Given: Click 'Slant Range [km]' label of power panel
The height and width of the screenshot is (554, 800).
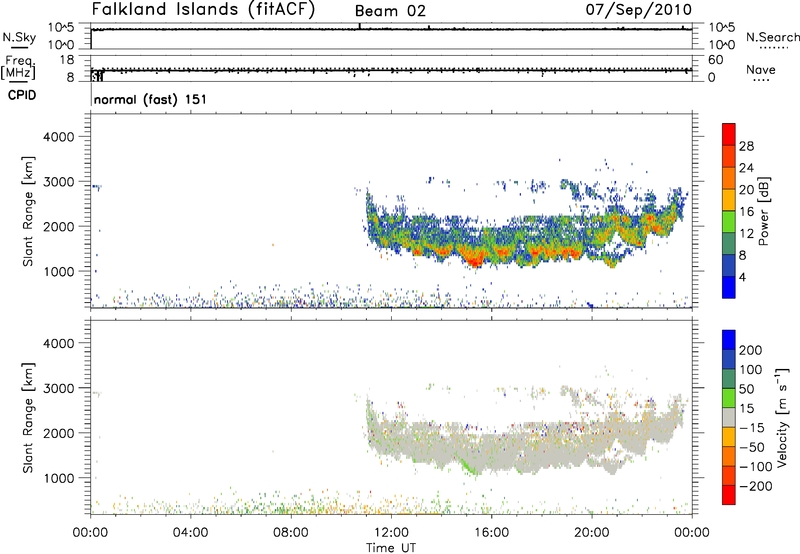Looking at the screenshot, I should (28, 211).
